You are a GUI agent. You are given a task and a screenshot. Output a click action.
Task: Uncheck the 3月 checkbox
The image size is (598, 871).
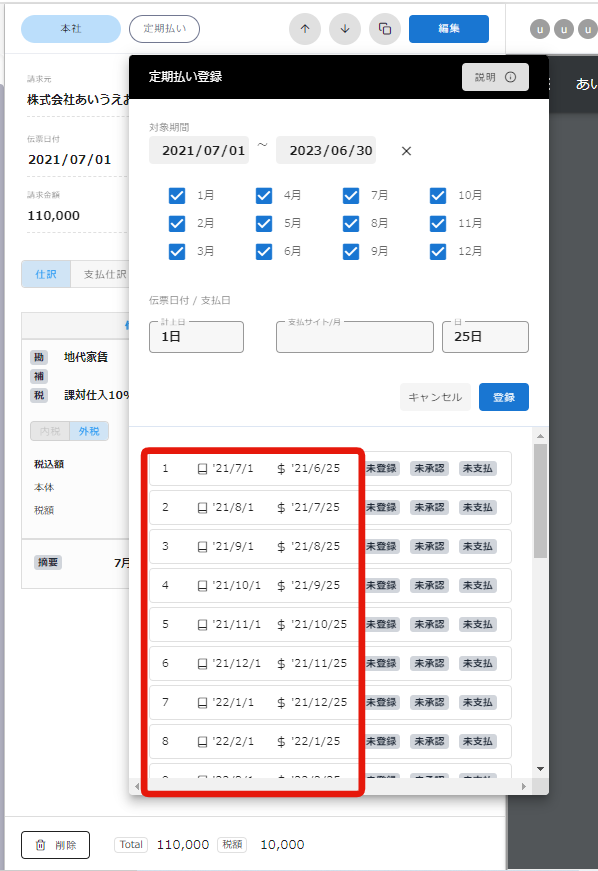(177, 251)
